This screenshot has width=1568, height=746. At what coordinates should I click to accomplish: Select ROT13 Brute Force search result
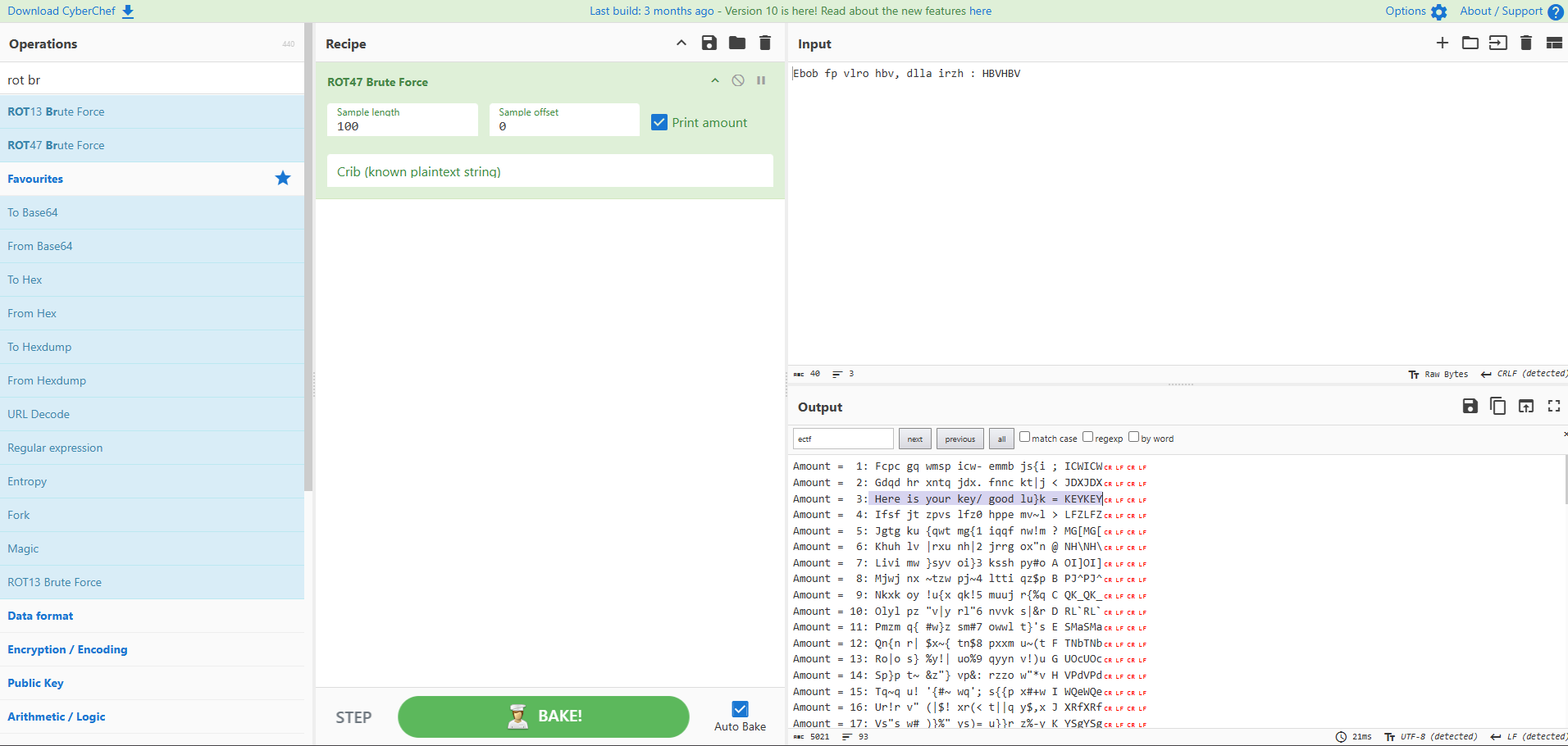(152, 111)
